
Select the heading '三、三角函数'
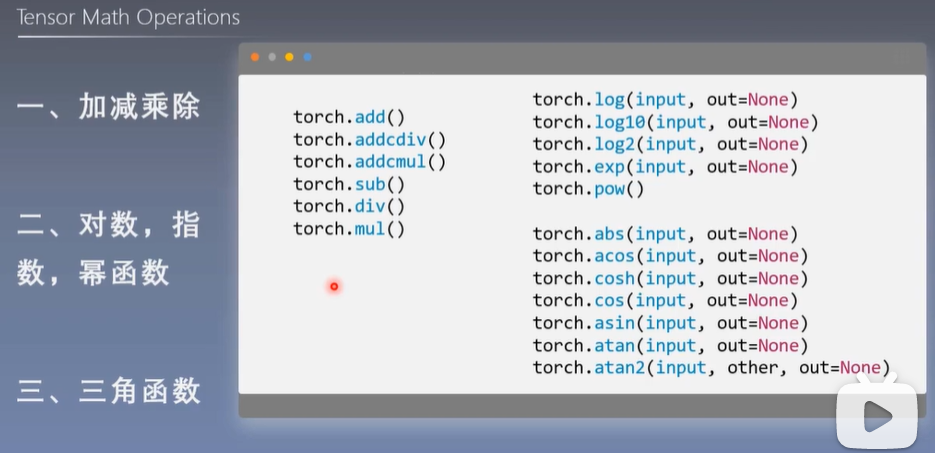click(109, 392)
